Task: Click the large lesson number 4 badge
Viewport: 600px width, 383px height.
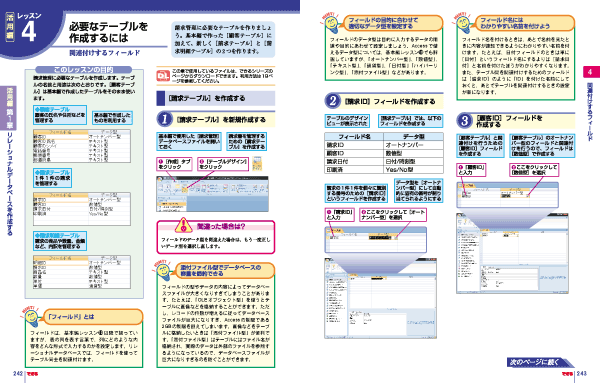Action: click(29, 32)
